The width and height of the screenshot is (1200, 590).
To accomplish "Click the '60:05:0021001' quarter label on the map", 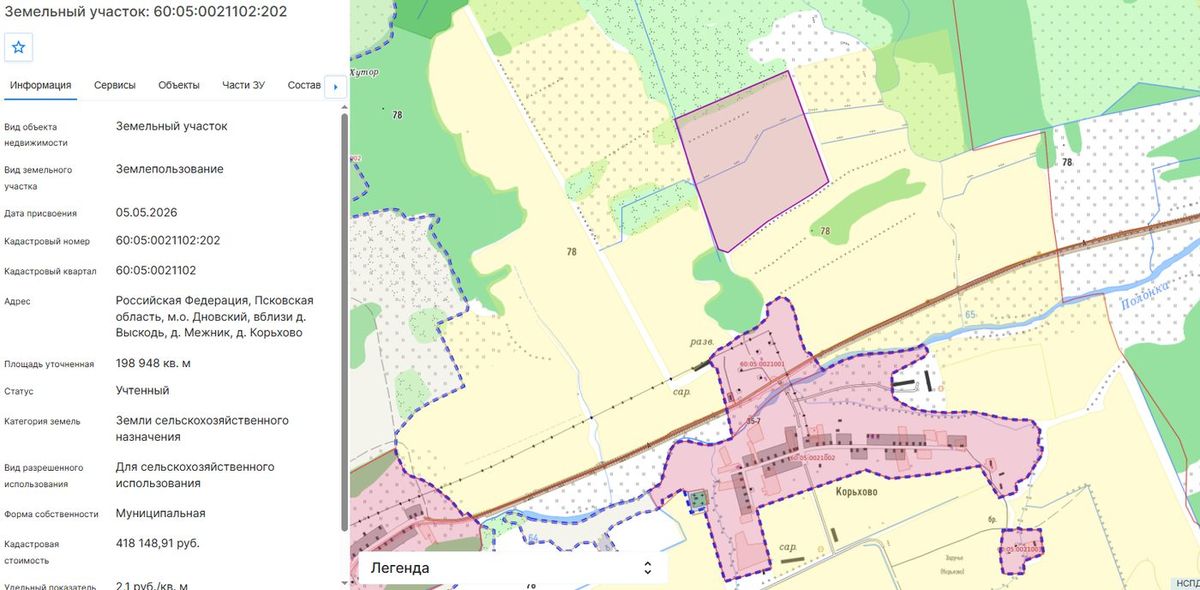I will tap(762, 365).
